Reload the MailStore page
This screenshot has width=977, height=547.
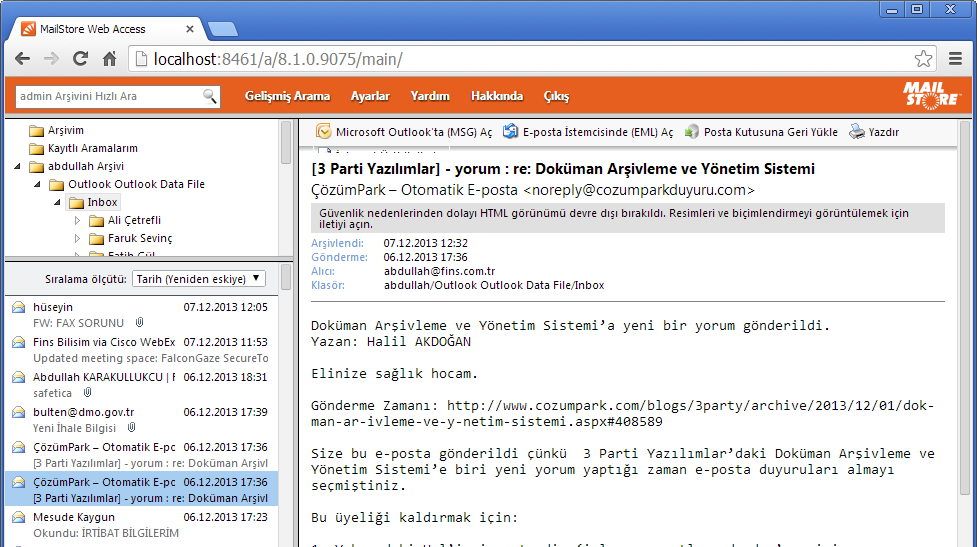[80, 59]
